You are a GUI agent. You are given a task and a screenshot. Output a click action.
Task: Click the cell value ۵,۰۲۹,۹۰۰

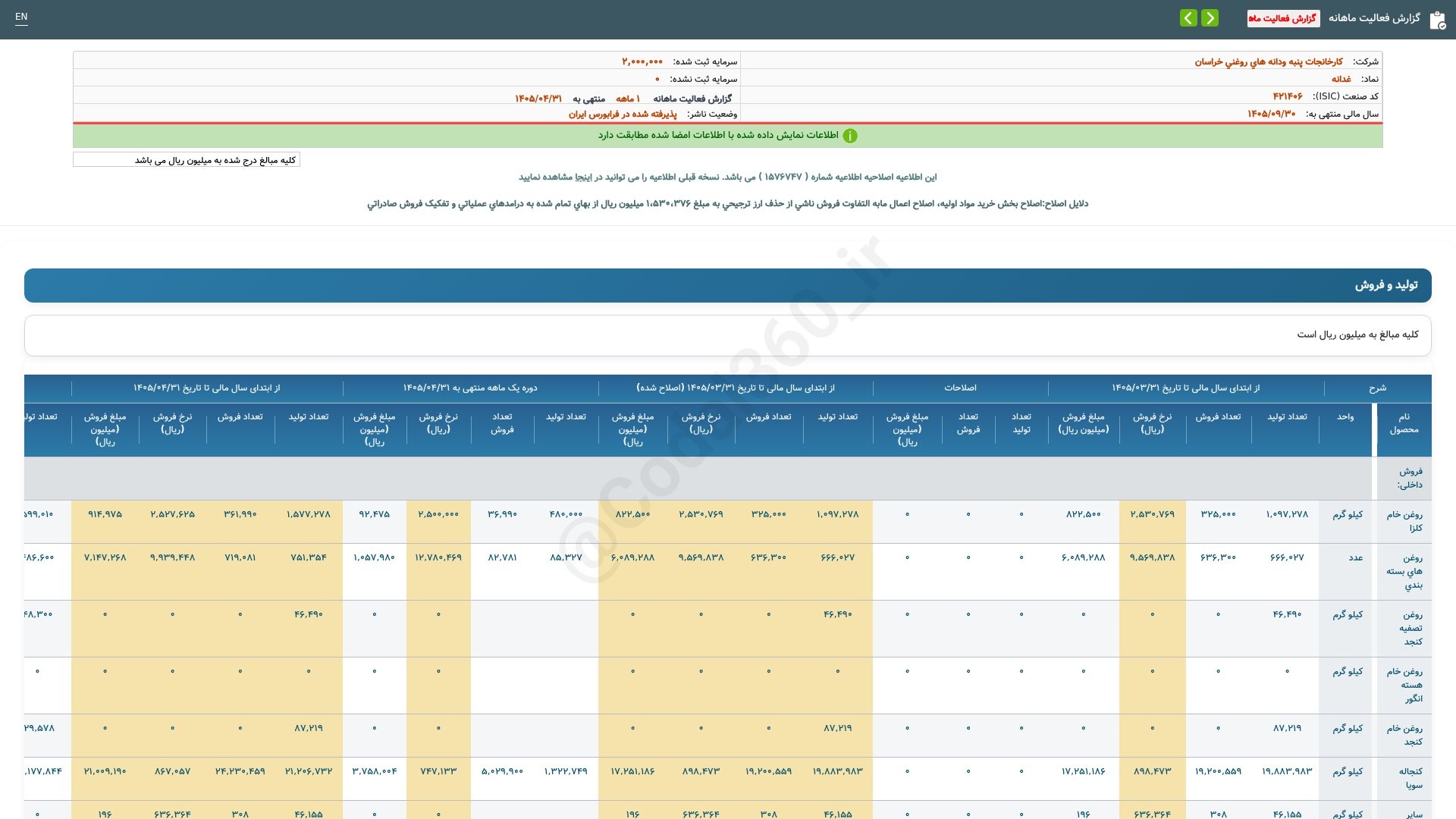click(502, 771)
